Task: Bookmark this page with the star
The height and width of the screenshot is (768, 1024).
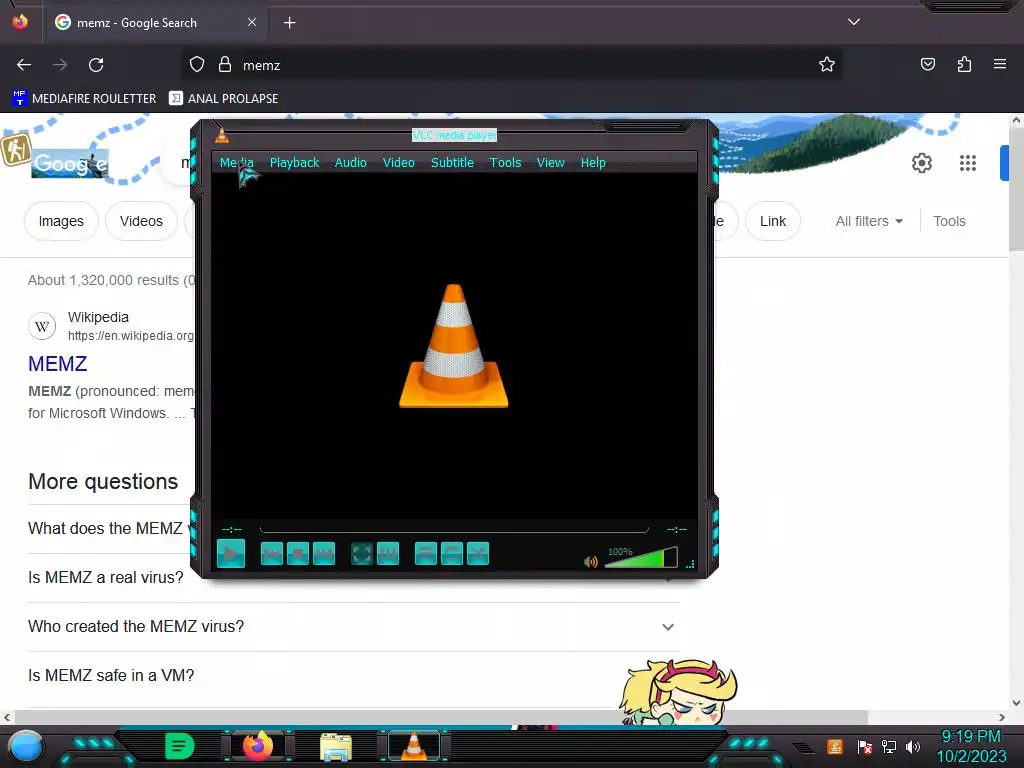Action: (x=827, y=65)
